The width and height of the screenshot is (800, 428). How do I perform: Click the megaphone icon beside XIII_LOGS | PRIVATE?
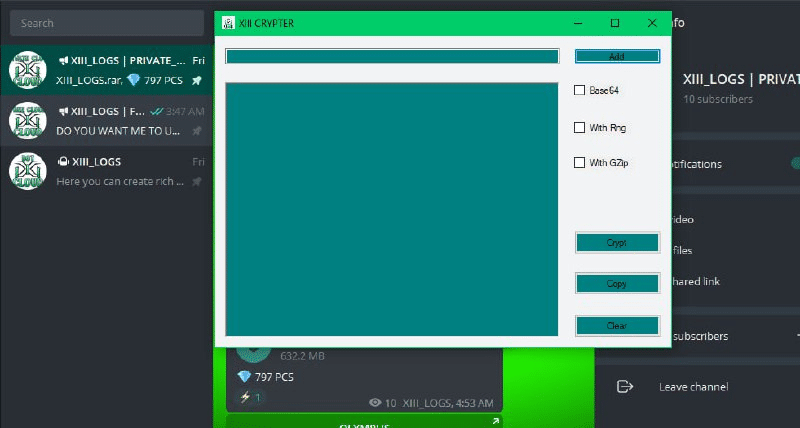tap(64, 61)
